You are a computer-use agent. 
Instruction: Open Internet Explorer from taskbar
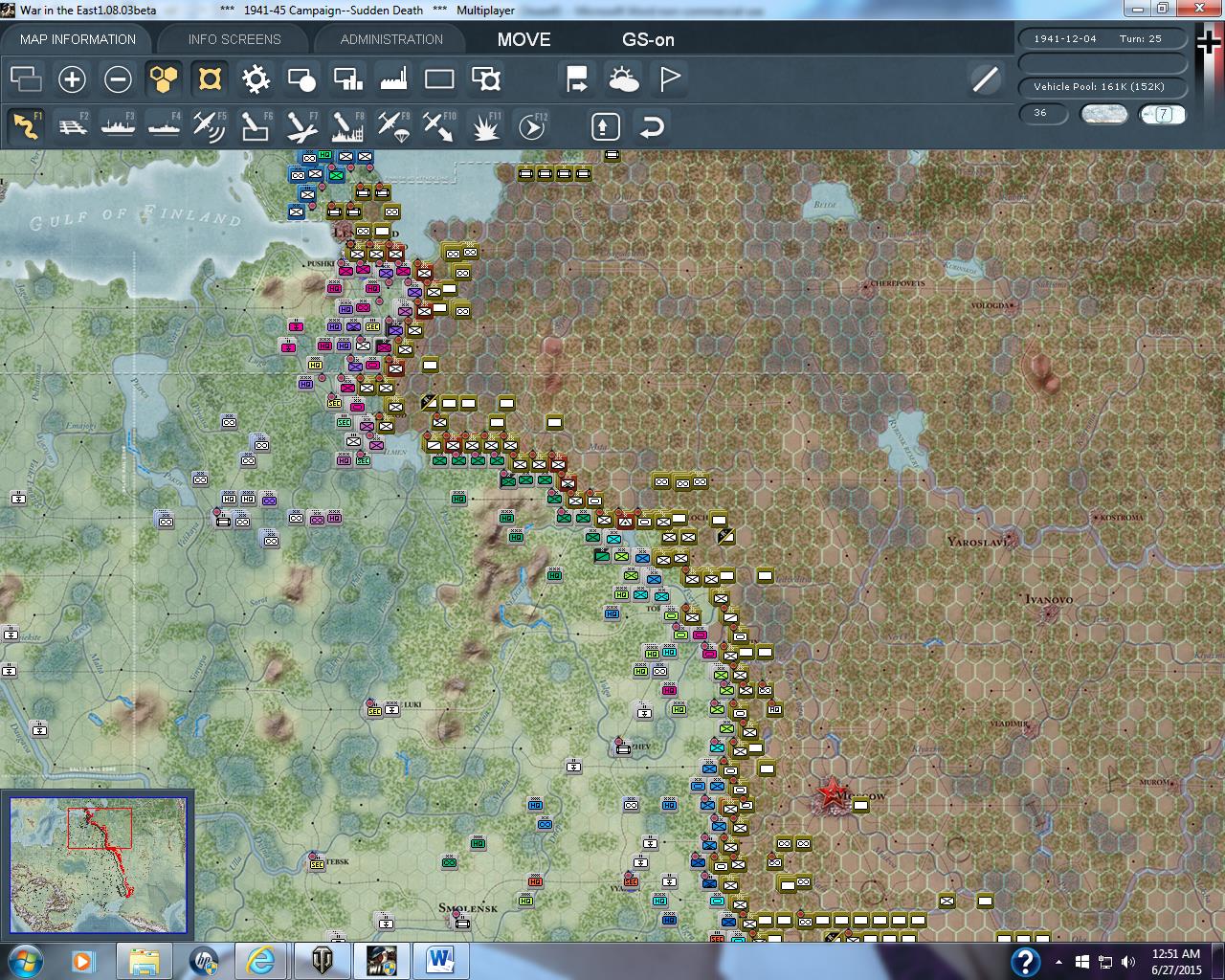click(260, 960)
